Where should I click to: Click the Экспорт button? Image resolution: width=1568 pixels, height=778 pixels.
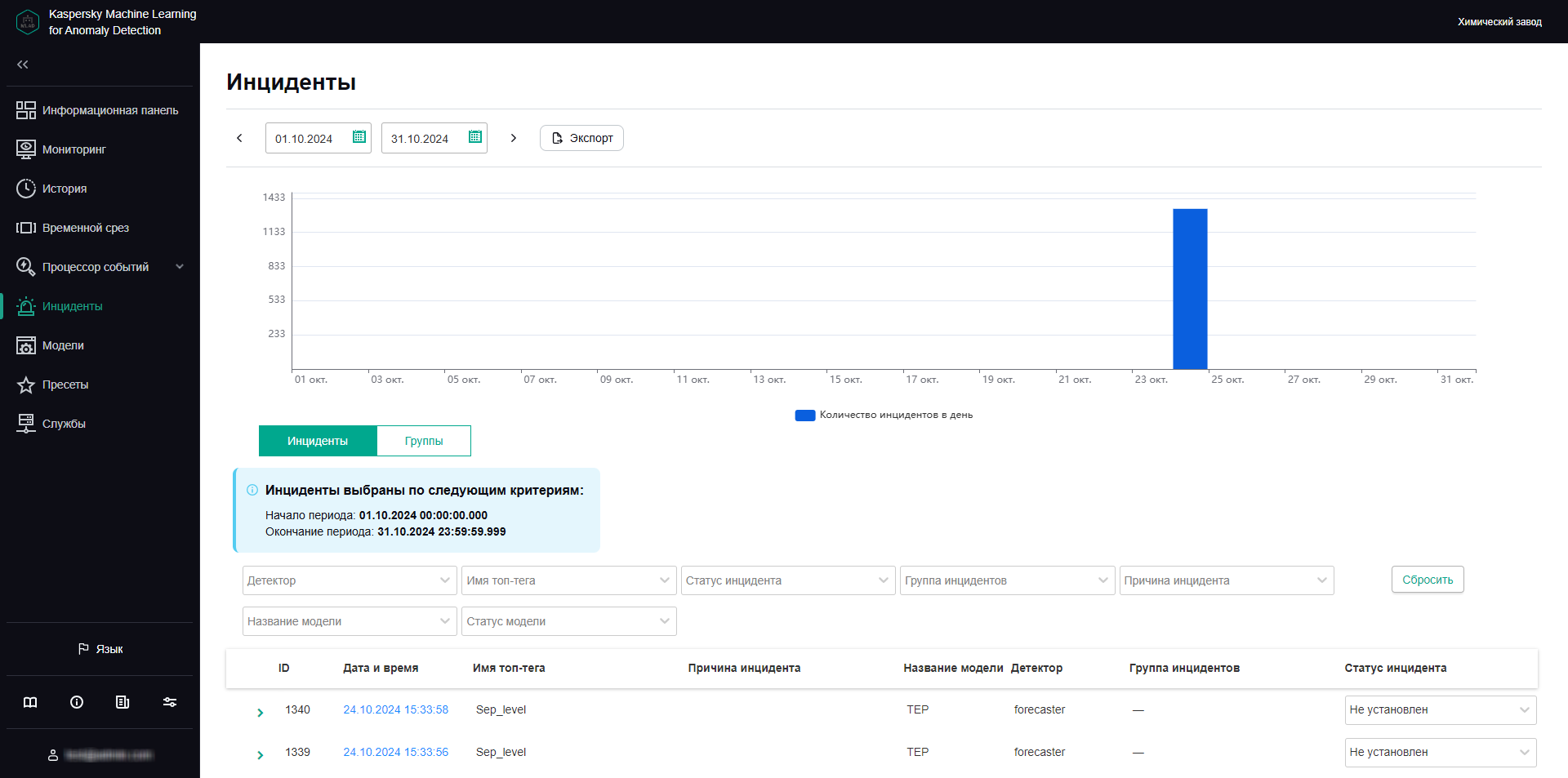(x=581, y=138)
